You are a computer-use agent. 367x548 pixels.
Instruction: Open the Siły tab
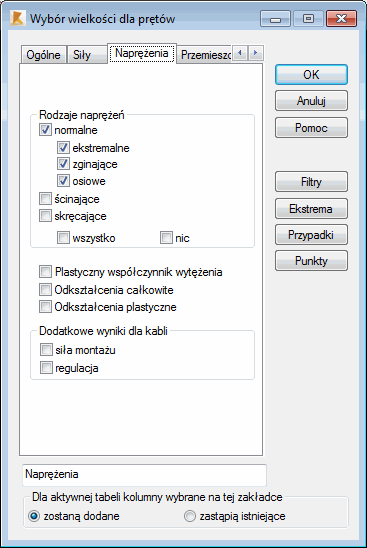click(x=87, y=55)
